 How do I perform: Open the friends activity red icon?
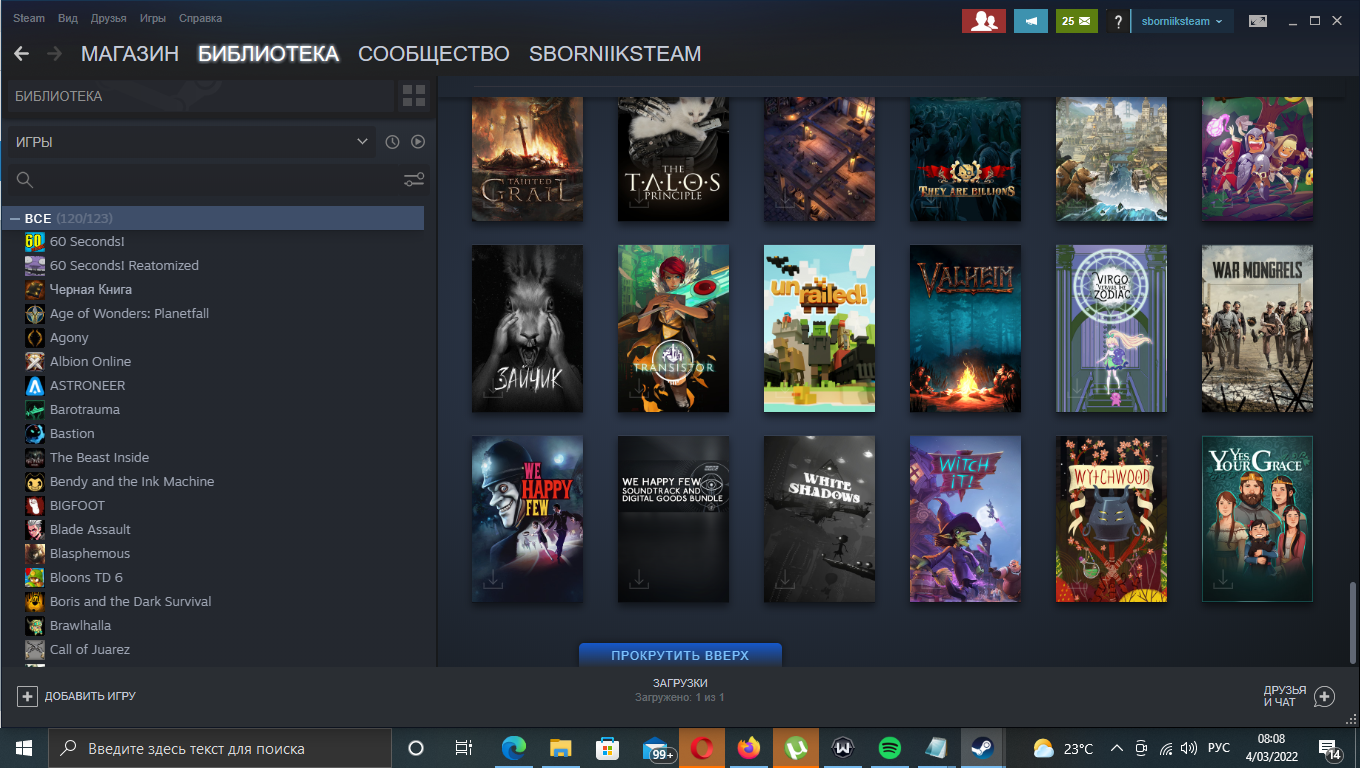984,21
